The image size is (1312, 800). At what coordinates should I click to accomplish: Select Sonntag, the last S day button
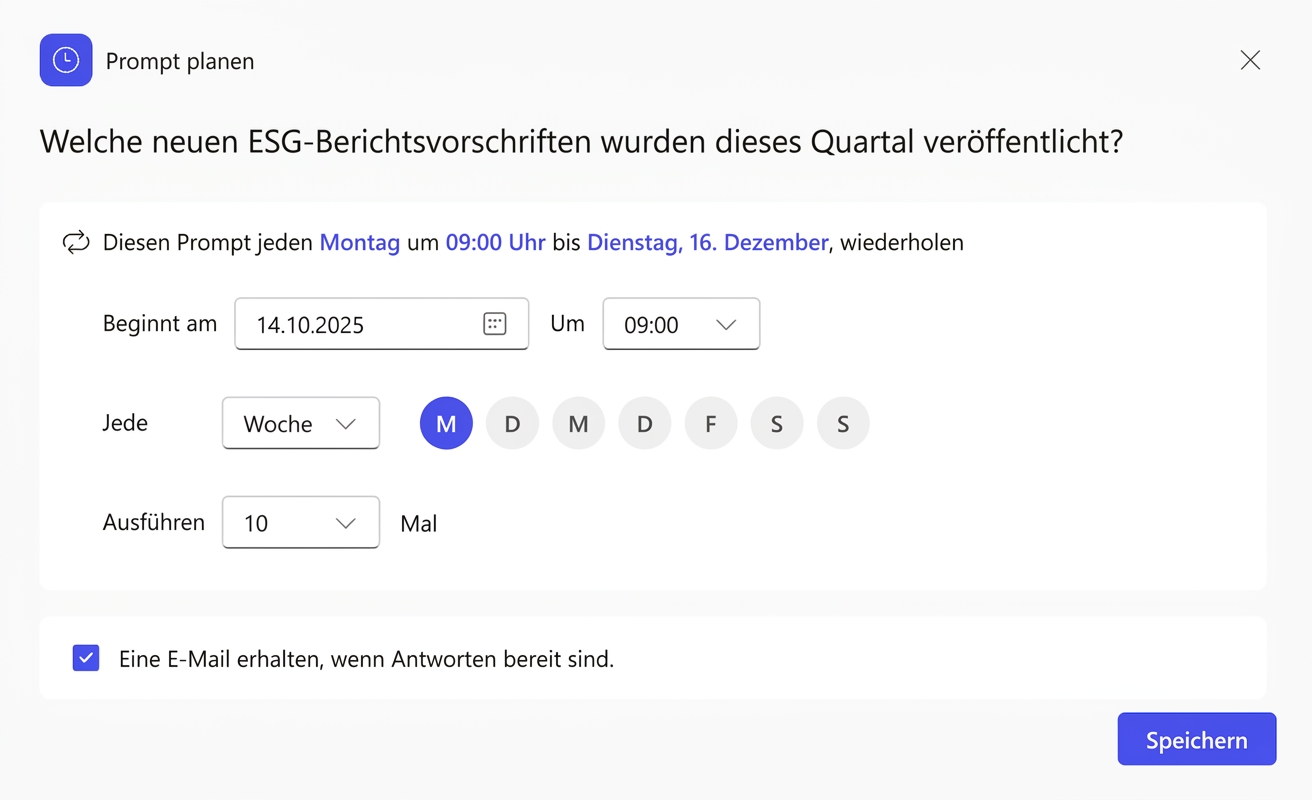click(x=843, y=423)
